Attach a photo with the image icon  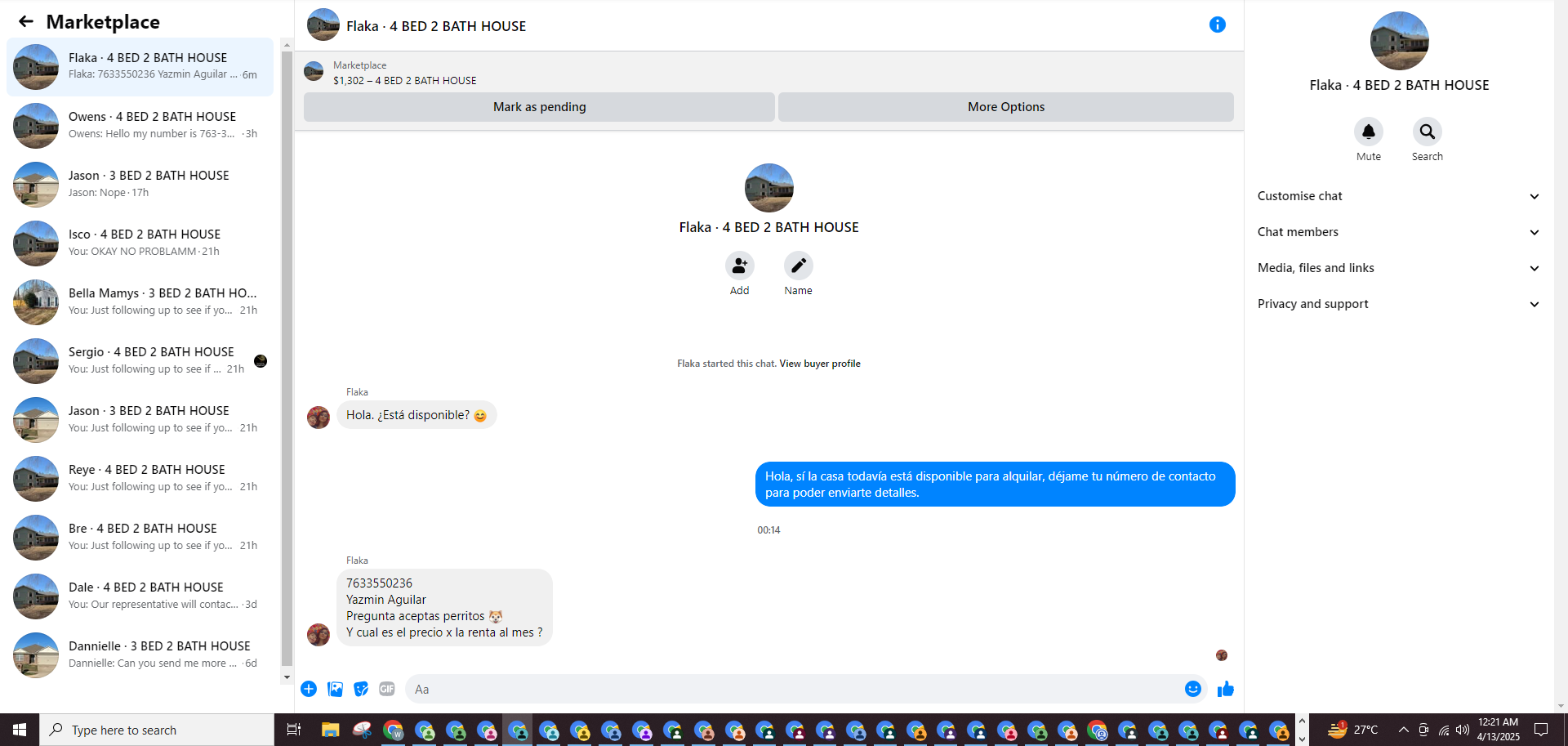pyautogui.click(x=335, y=689)
